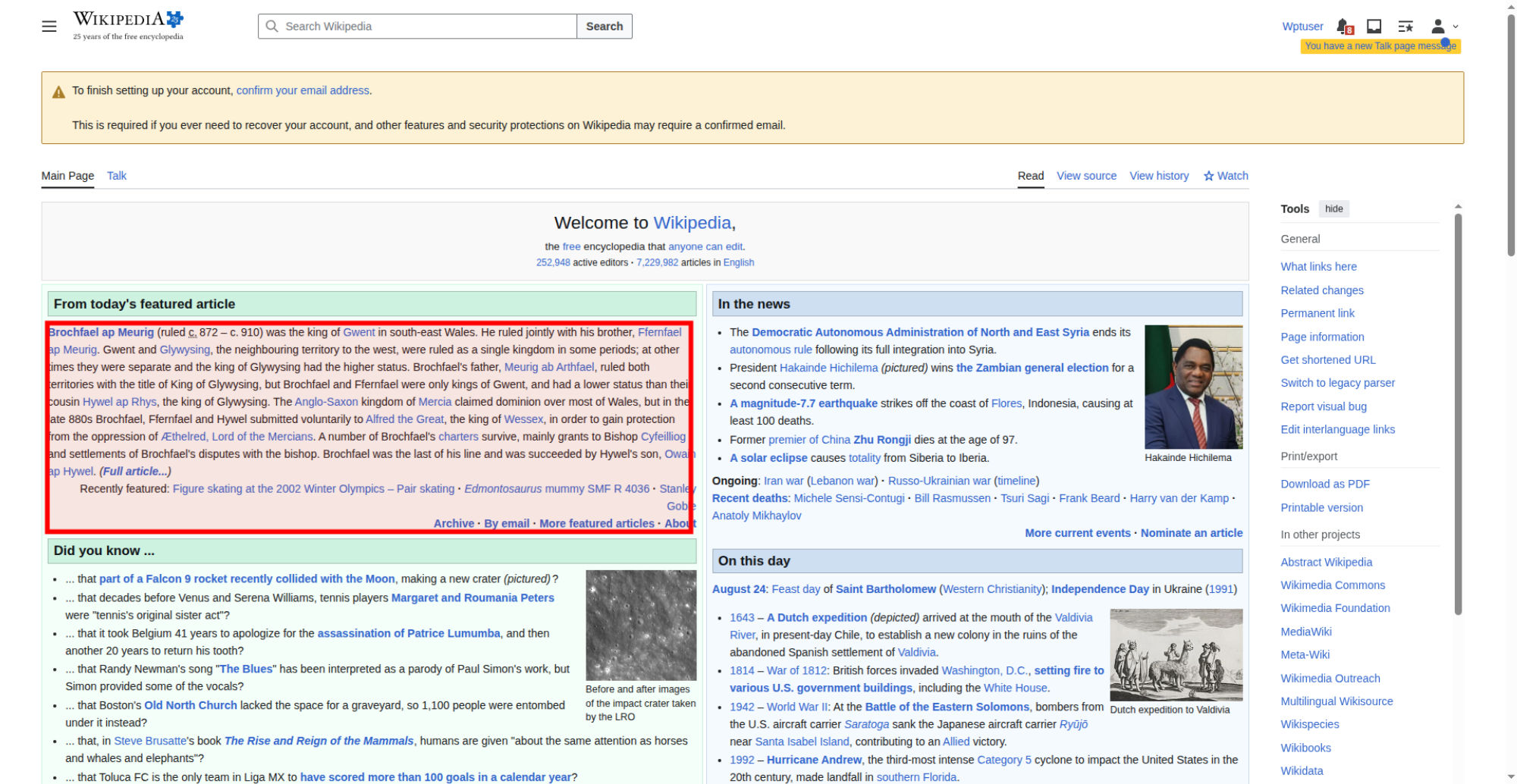Image resolution: width=1517 pixels, height=784 pixels.
Task: Switch to the Talk tab
Action: tap(117, 176)
